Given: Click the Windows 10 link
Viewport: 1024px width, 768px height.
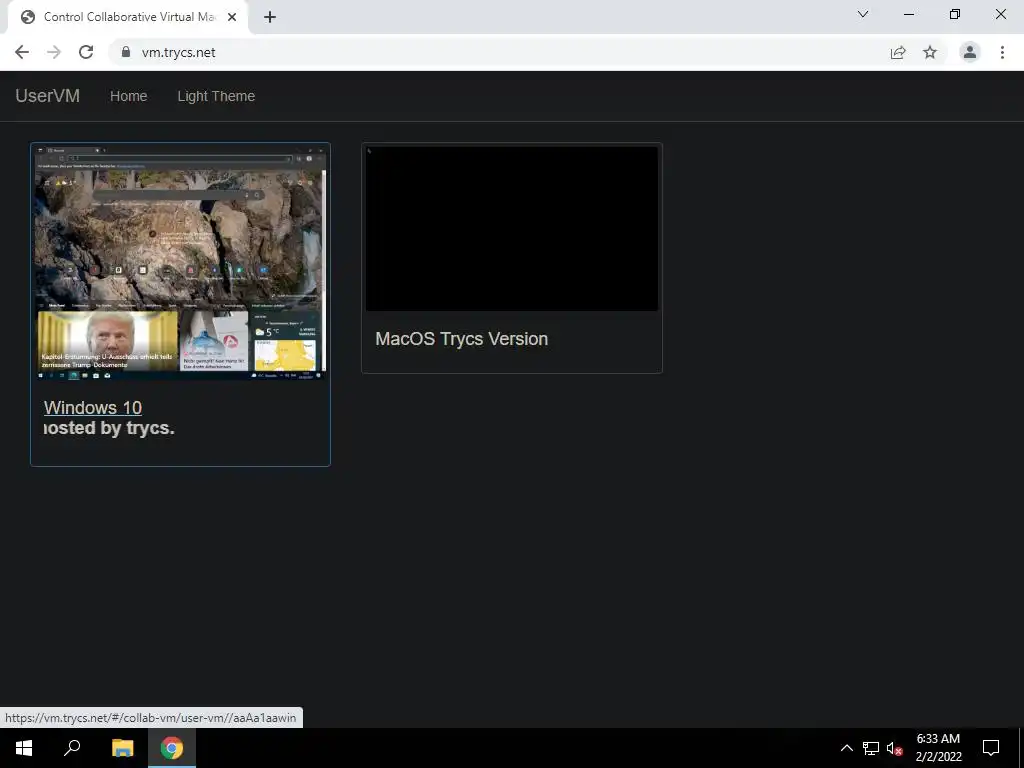Looking at the screenshot, I should point(93,408).
